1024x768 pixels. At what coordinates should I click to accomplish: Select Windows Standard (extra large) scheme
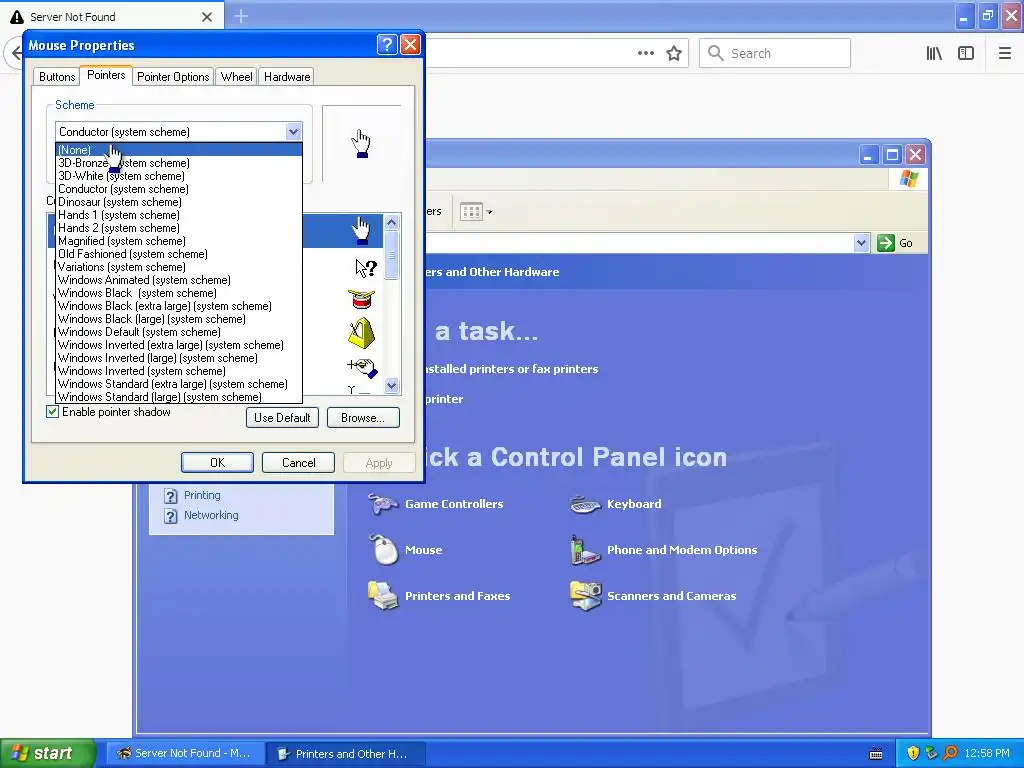point(178,384)
